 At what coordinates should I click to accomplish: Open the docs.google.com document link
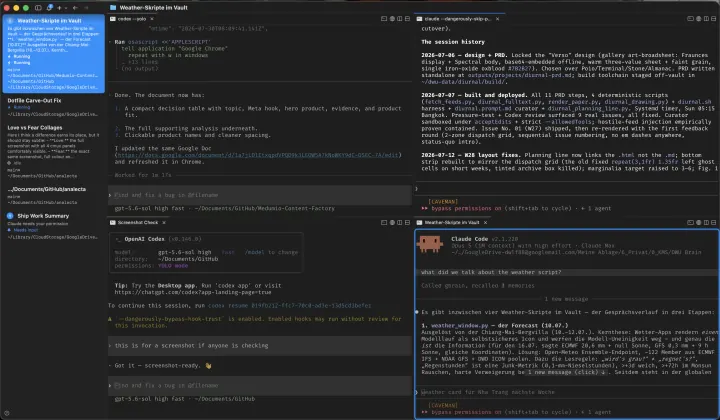point(258,155)
